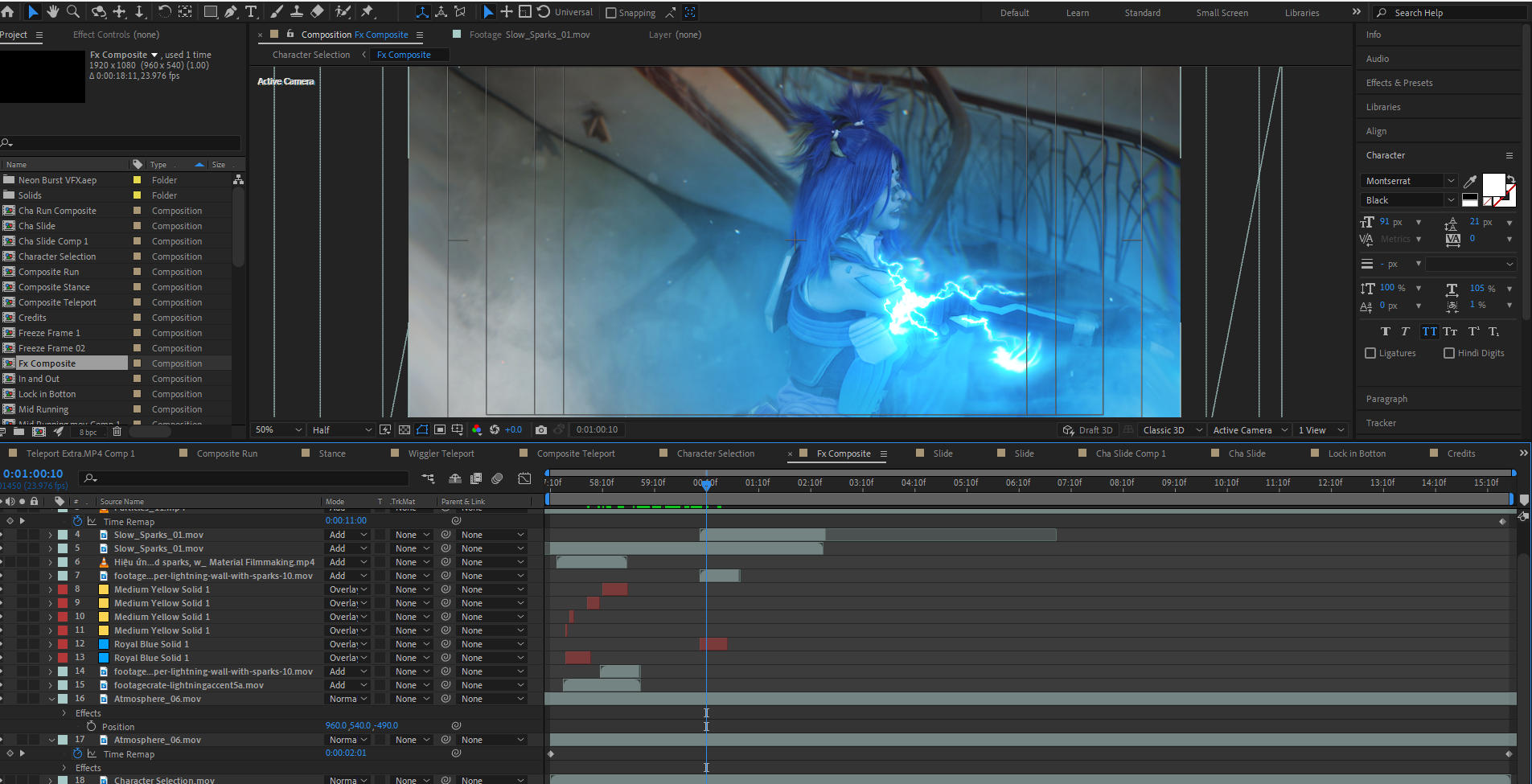The height and width of the screenshot is (784, 1532).
Task: Toggle mask and shape path visibility
Action: pos(422,430)
